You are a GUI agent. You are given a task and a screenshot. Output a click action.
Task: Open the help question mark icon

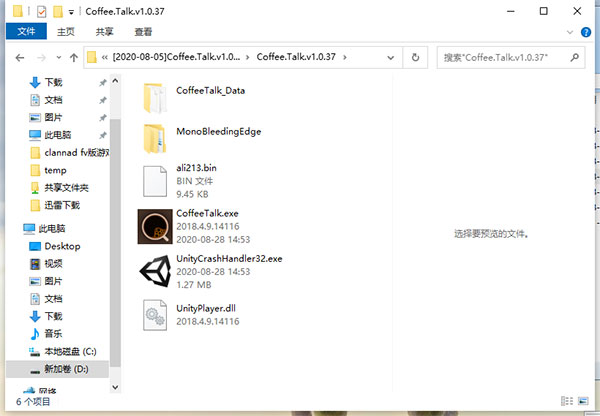tap(586, 32)
